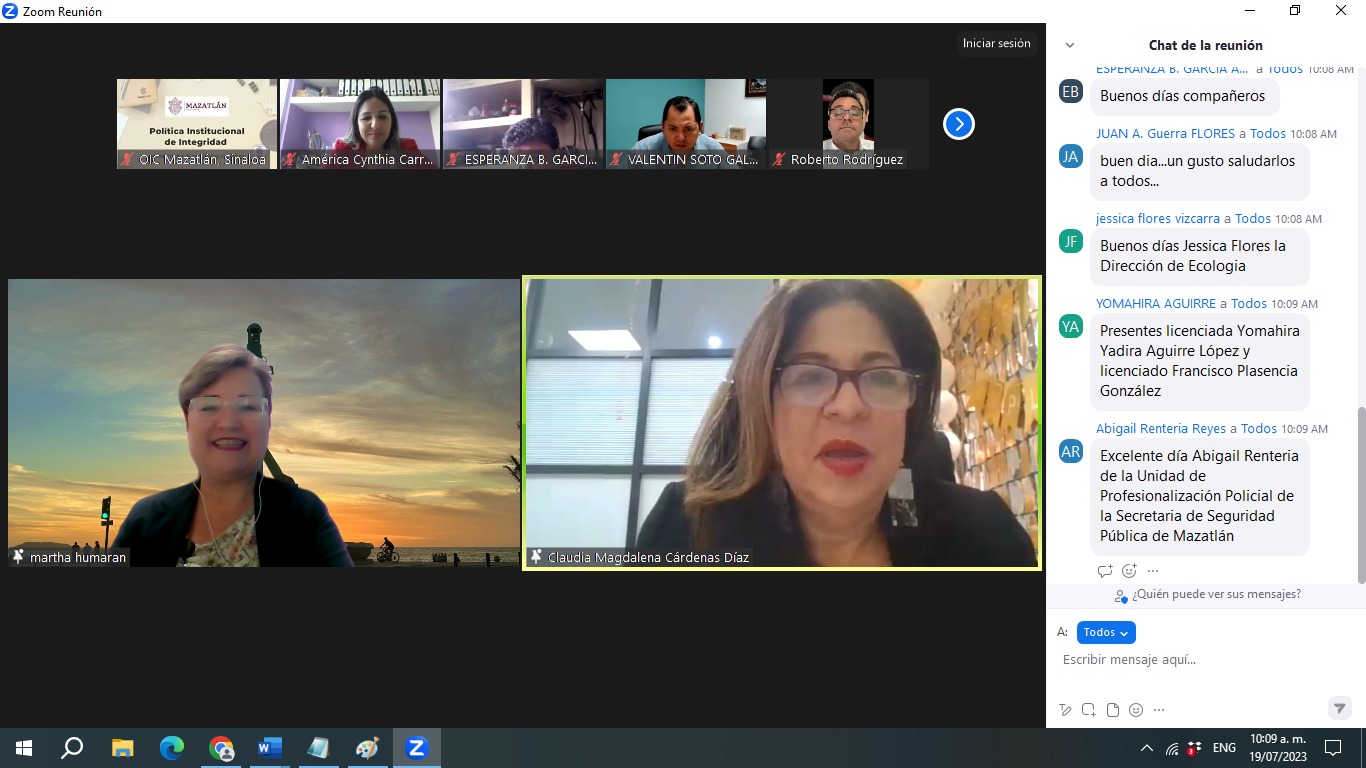The width and height of the screenshot is (1366, 768).
Task: Open the text formatting tool in chat
Action: pyautogui.click(x=1065, y=710)
